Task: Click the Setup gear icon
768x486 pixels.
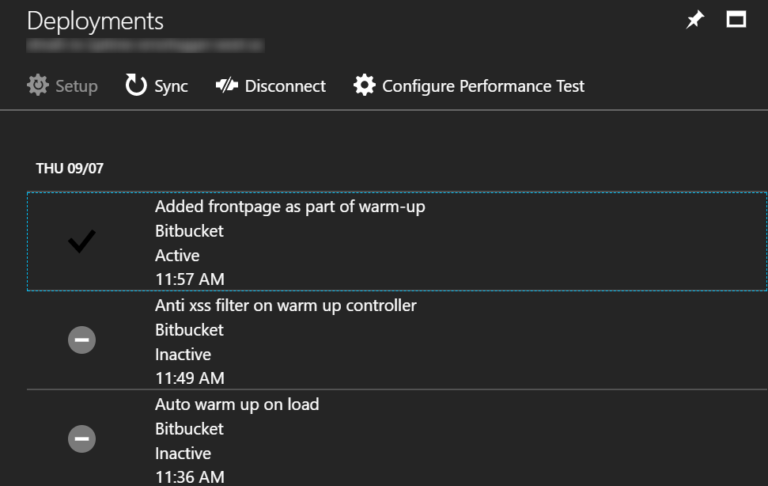Action: (x=38, y=86)
